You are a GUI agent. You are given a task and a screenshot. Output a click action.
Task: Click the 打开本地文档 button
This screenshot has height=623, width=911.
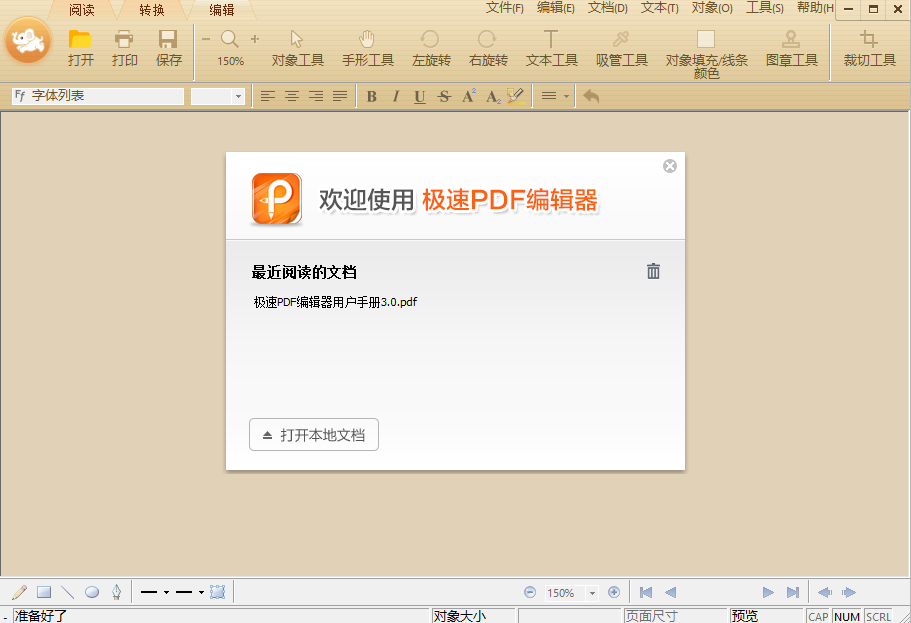click(x=313, y=434)
